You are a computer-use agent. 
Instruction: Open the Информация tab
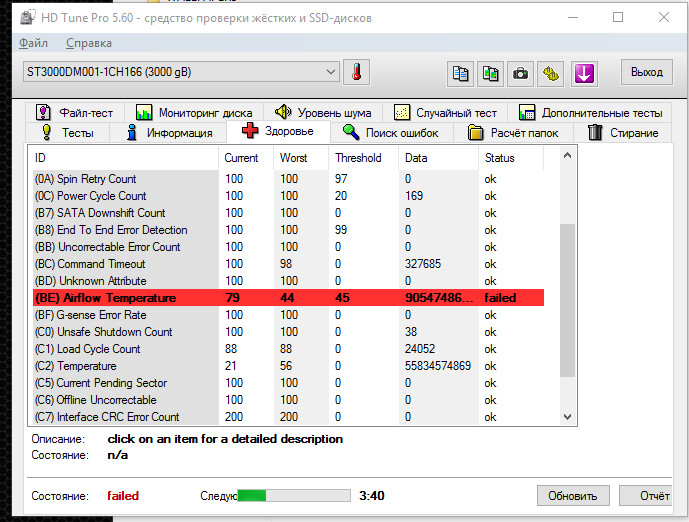click(x=169, y=133)
